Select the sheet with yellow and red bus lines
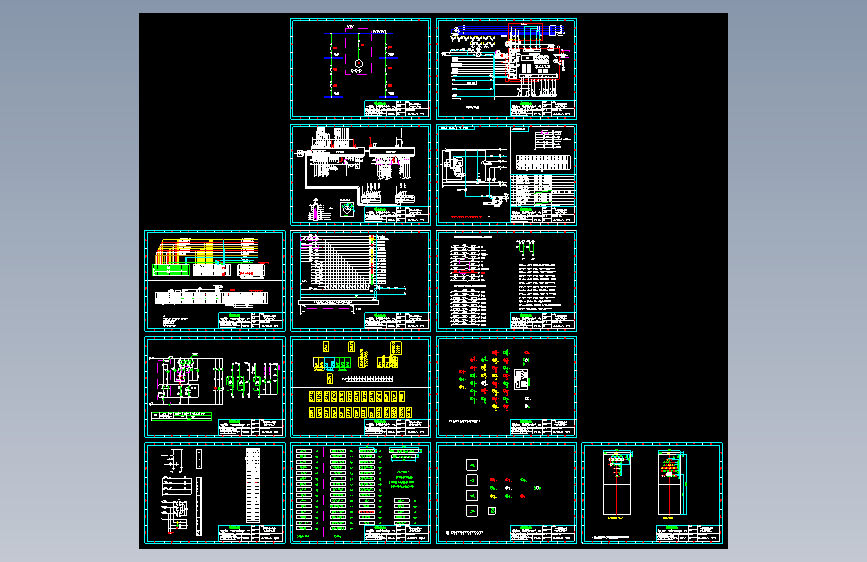 coord(215,281)
